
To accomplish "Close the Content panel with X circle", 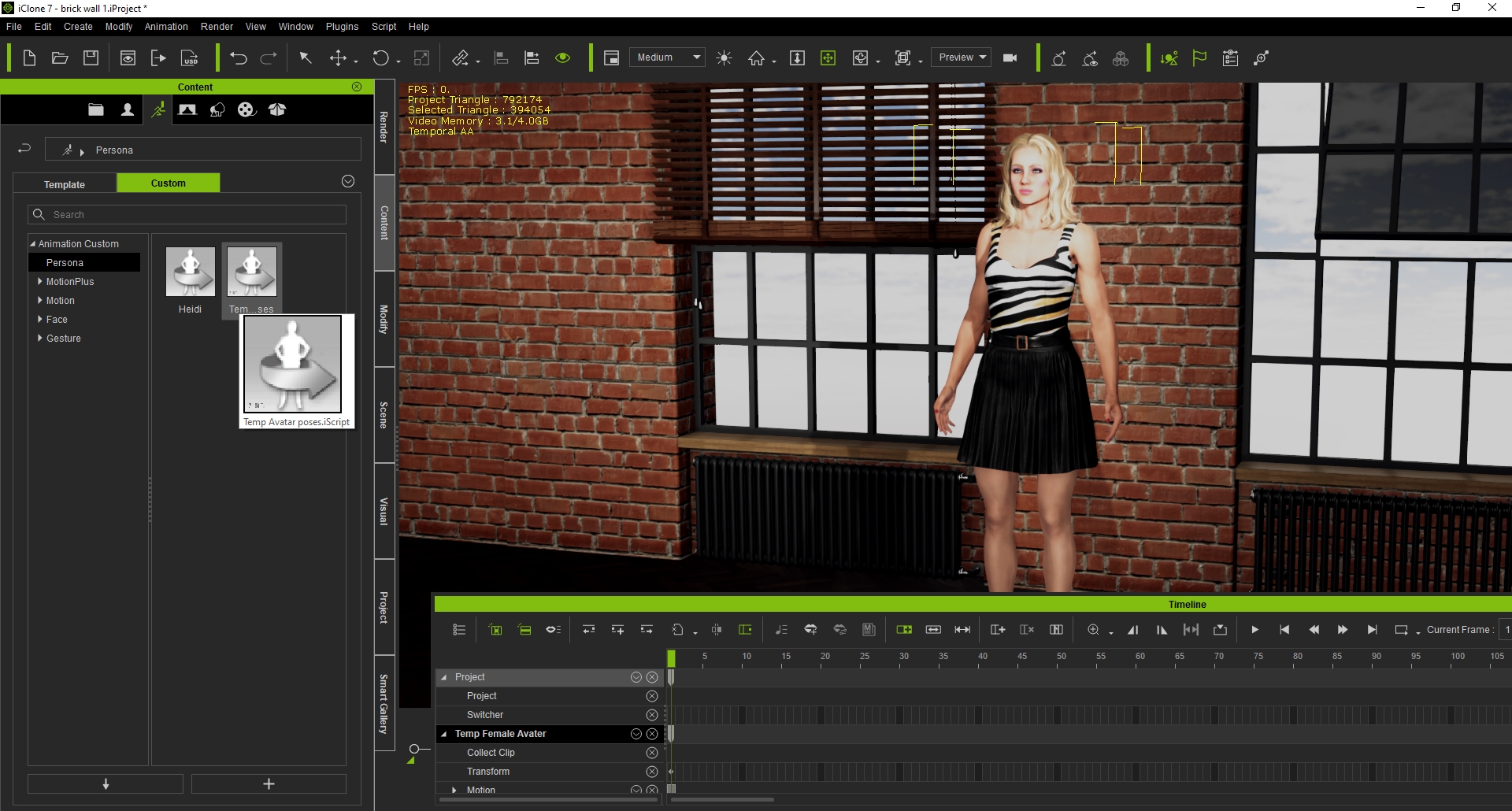I will click(357, 87).
